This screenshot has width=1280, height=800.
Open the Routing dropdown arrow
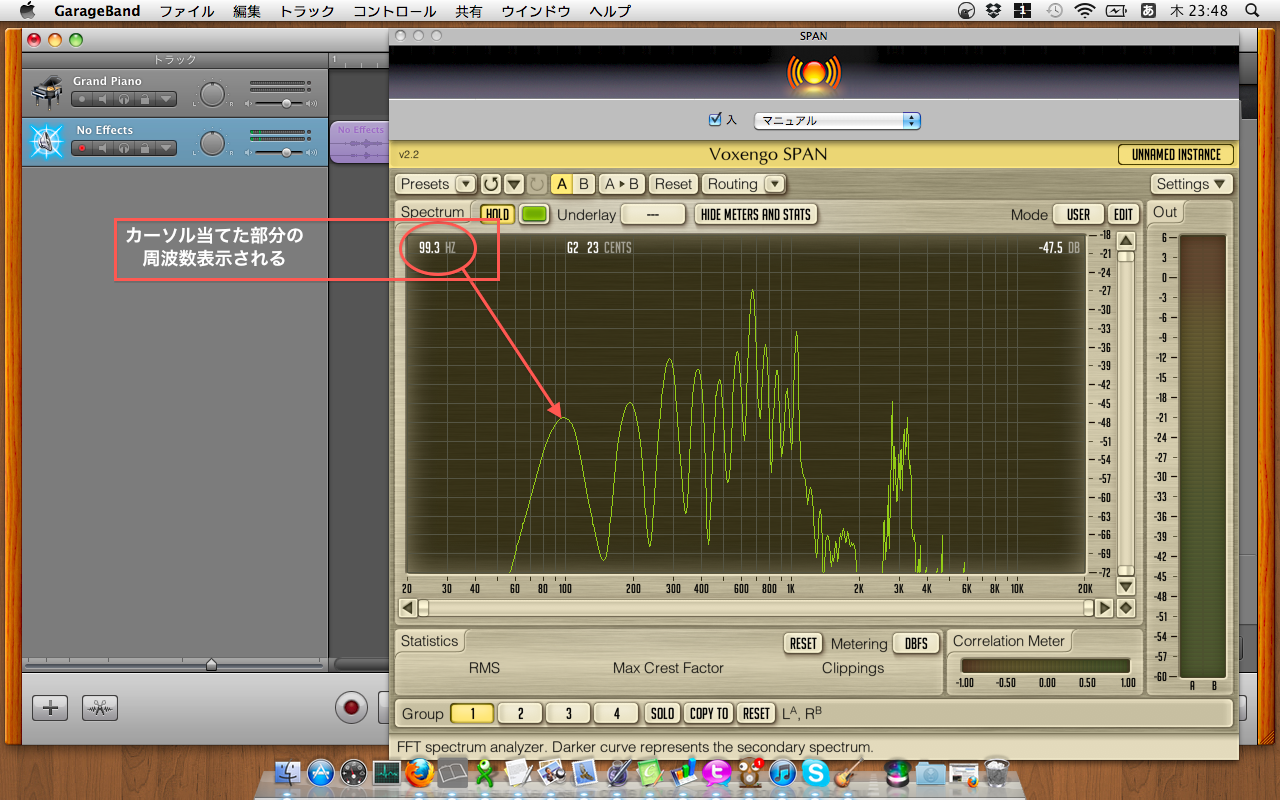tap(775, 184)
